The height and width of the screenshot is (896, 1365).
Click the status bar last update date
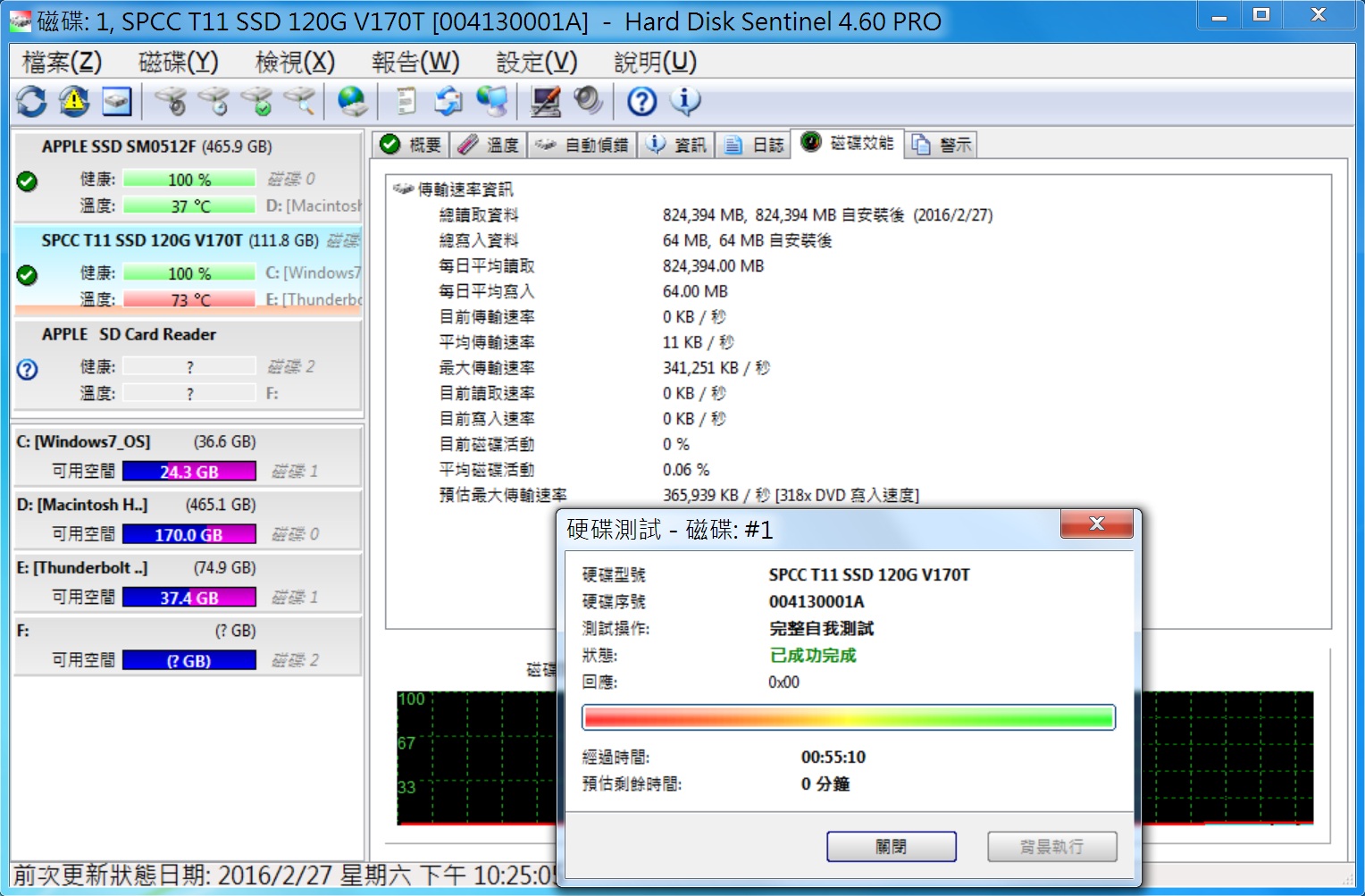(x=283, y=875)
